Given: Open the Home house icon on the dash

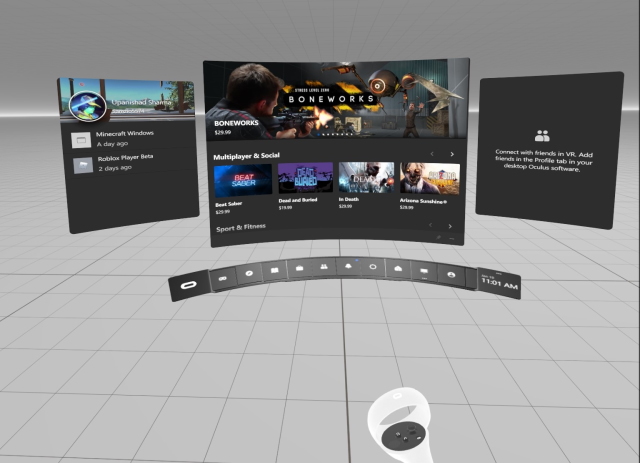Looking at the screenshot, I should click(397, 269).
